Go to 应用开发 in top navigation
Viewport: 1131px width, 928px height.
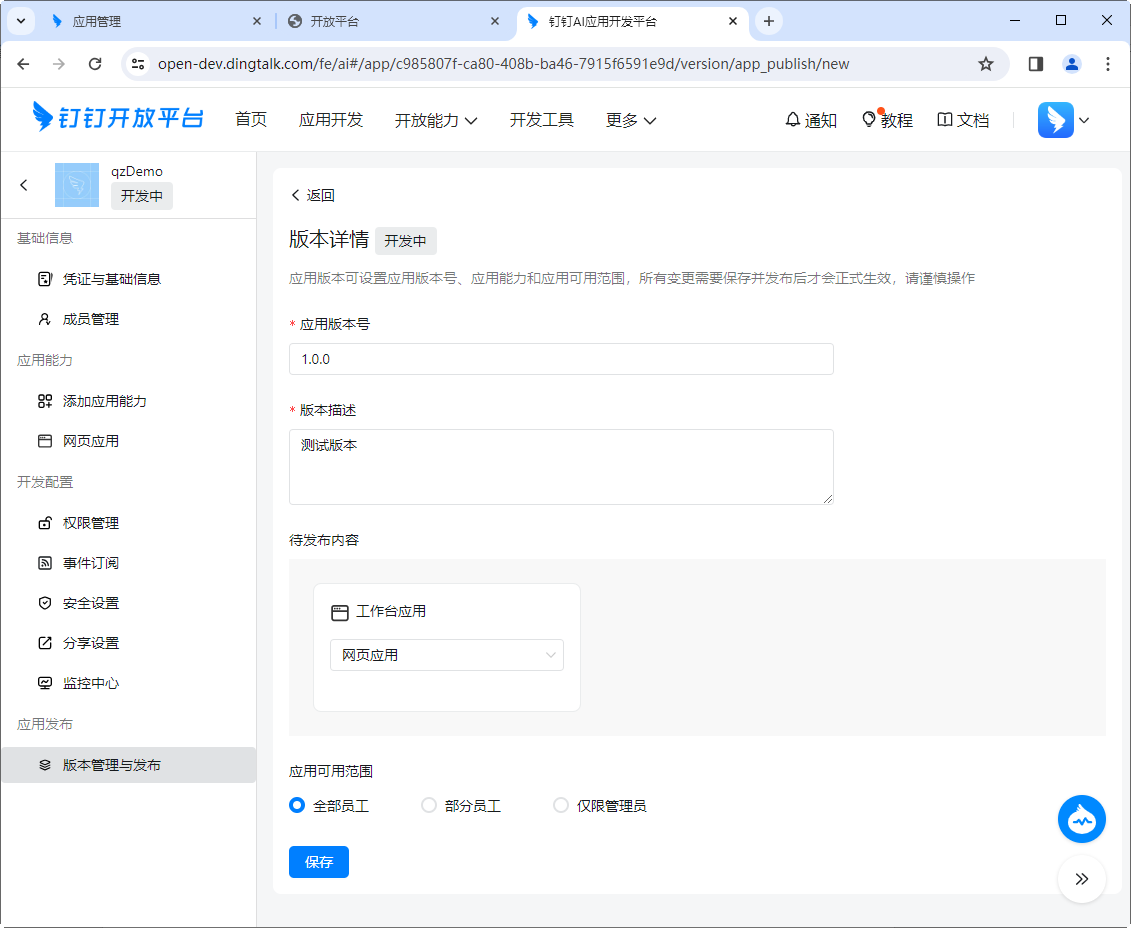[330, 120]
